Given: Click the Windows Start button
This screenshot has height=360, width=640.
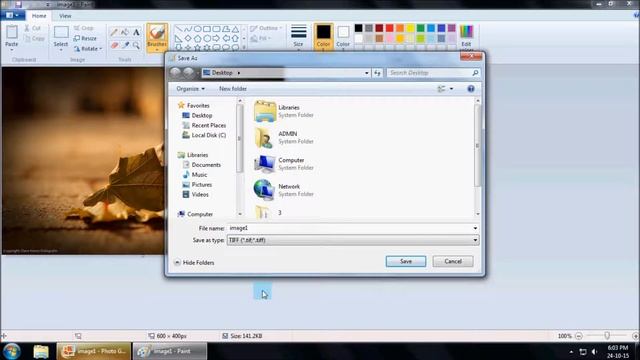Looking at the screenshot, I should point(12,351).
